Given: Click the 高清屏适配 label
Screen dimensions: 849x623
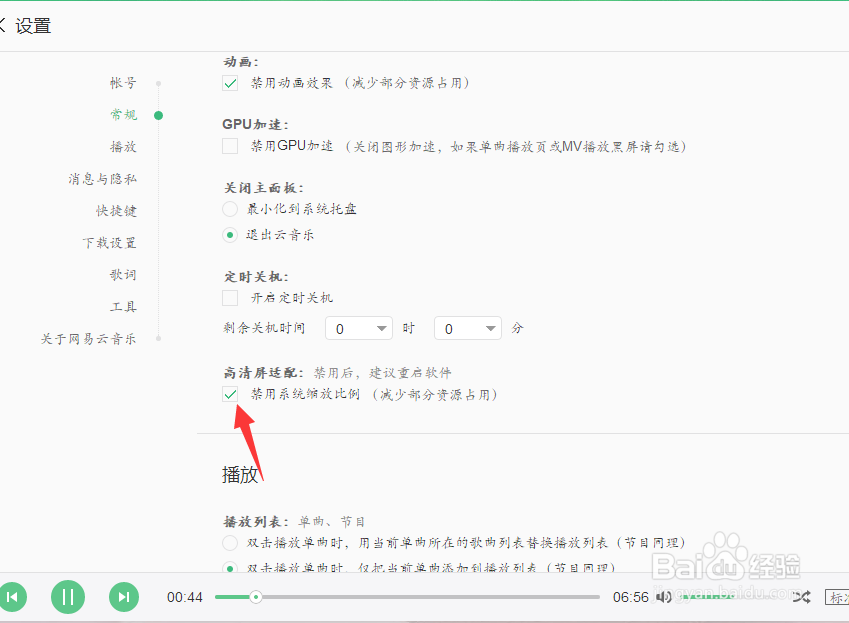Looking at the screenshot, I should (263, 372).
